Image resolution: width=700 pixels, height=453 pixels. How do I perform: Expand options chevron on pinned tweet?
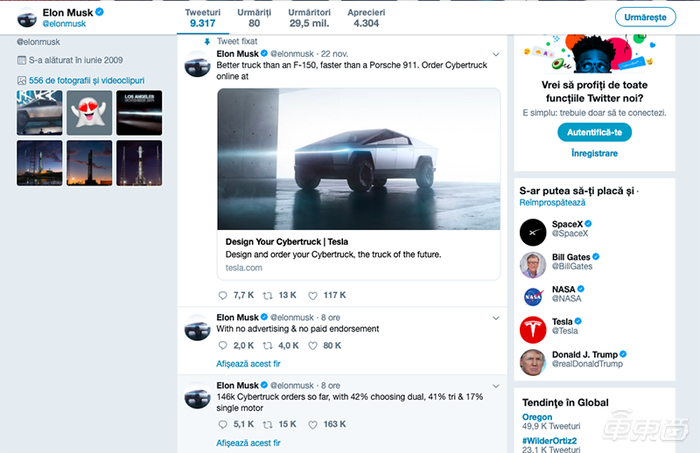[x=496, y=54]
